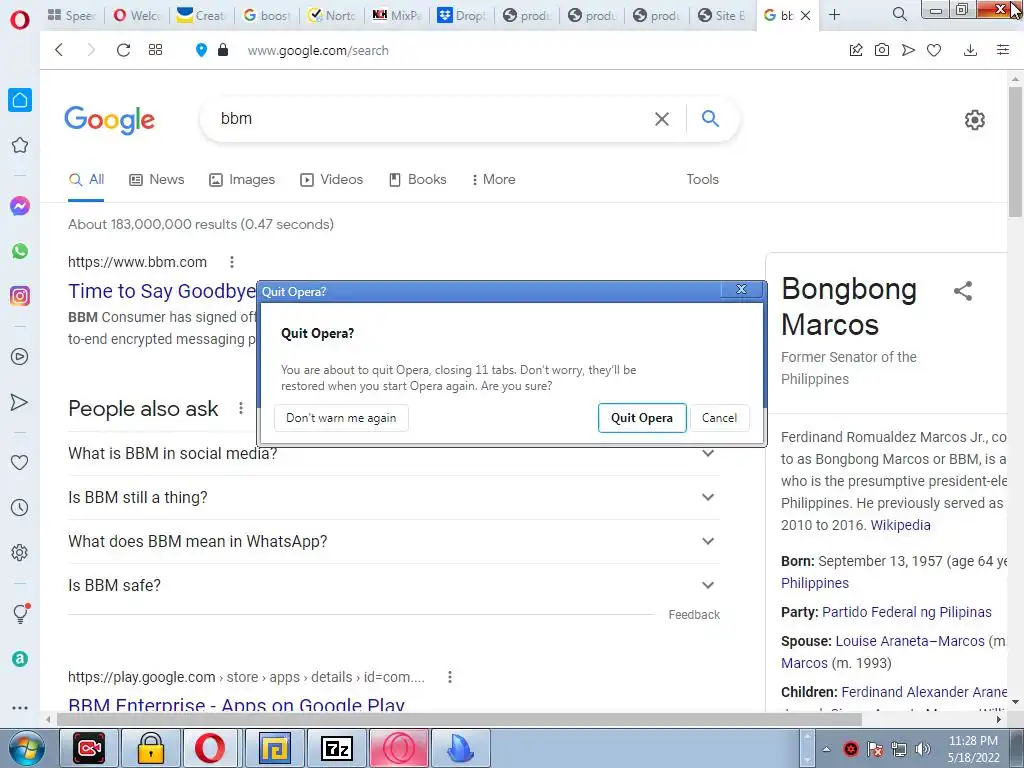Open options dots next to bbm.com result

click(232, 262)
